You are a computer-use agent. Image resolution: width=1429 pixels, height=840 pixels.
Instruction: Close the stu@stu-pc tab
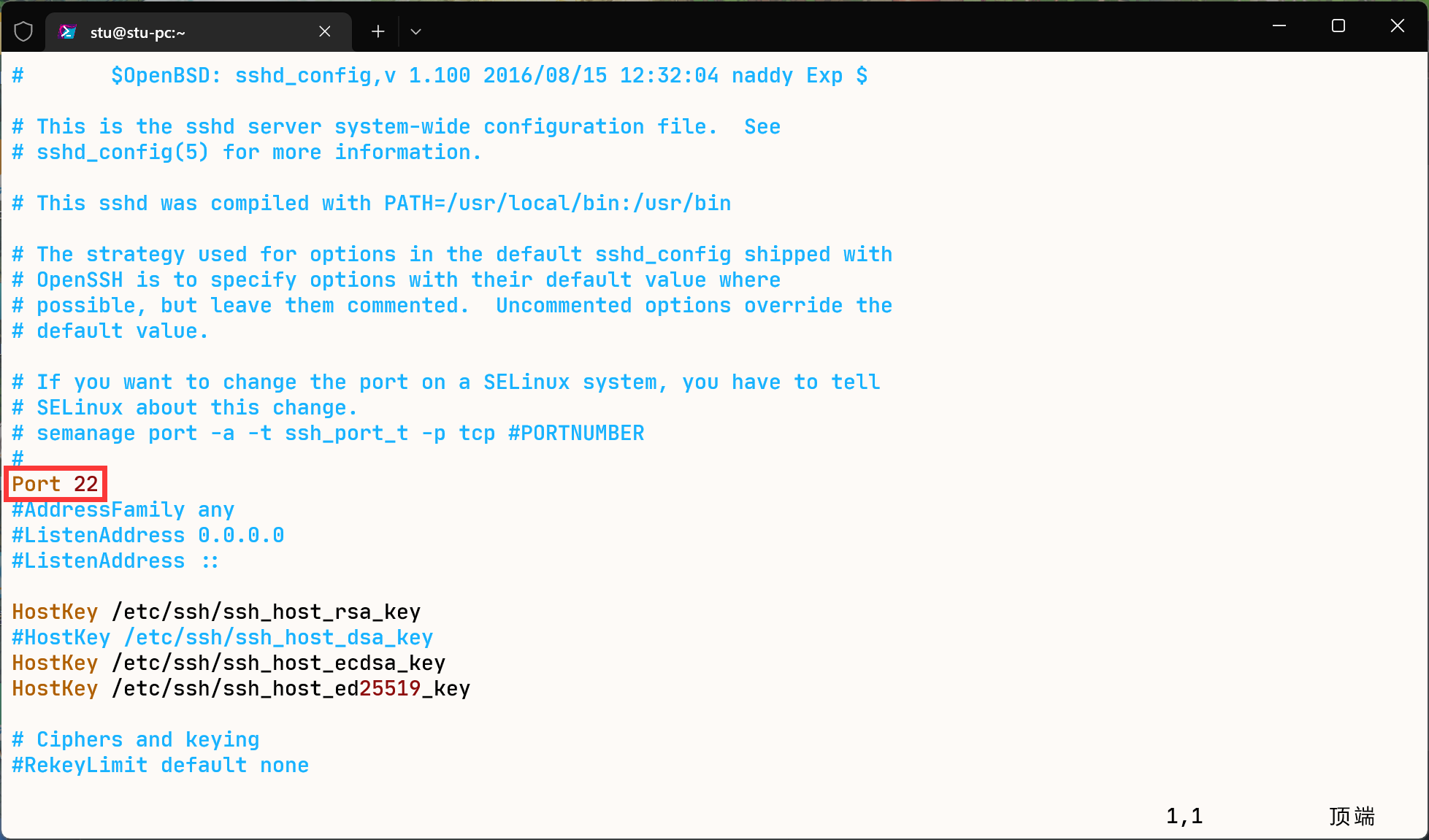click(325, 31)
